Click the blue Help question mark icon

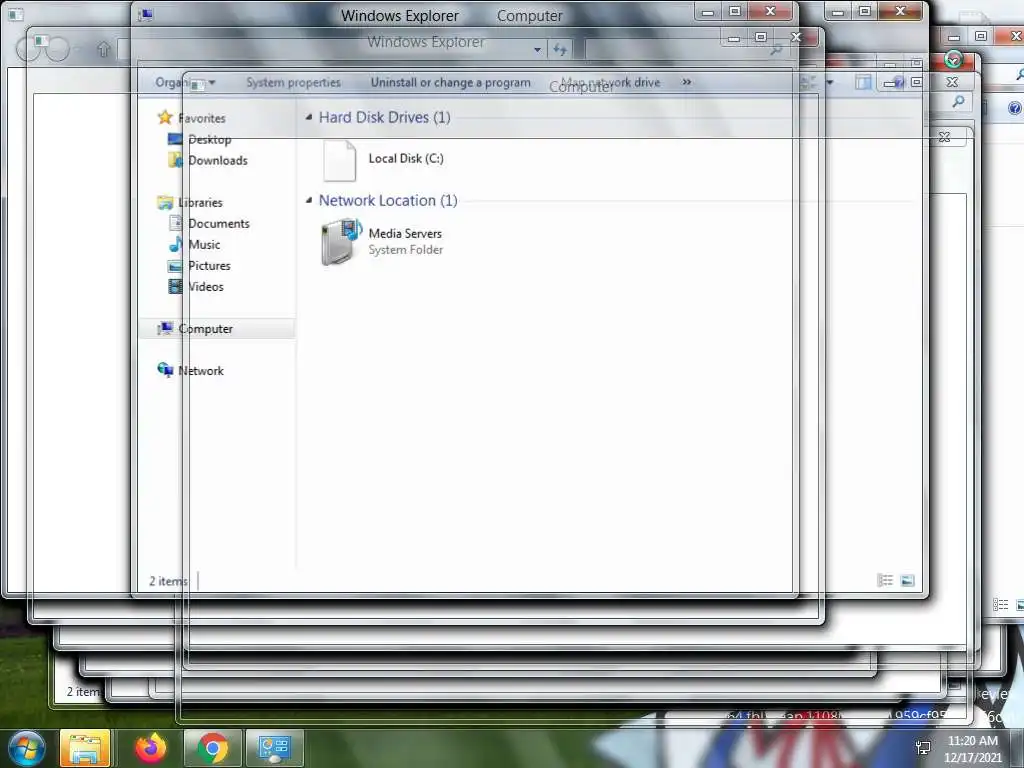click(1015, 108)
